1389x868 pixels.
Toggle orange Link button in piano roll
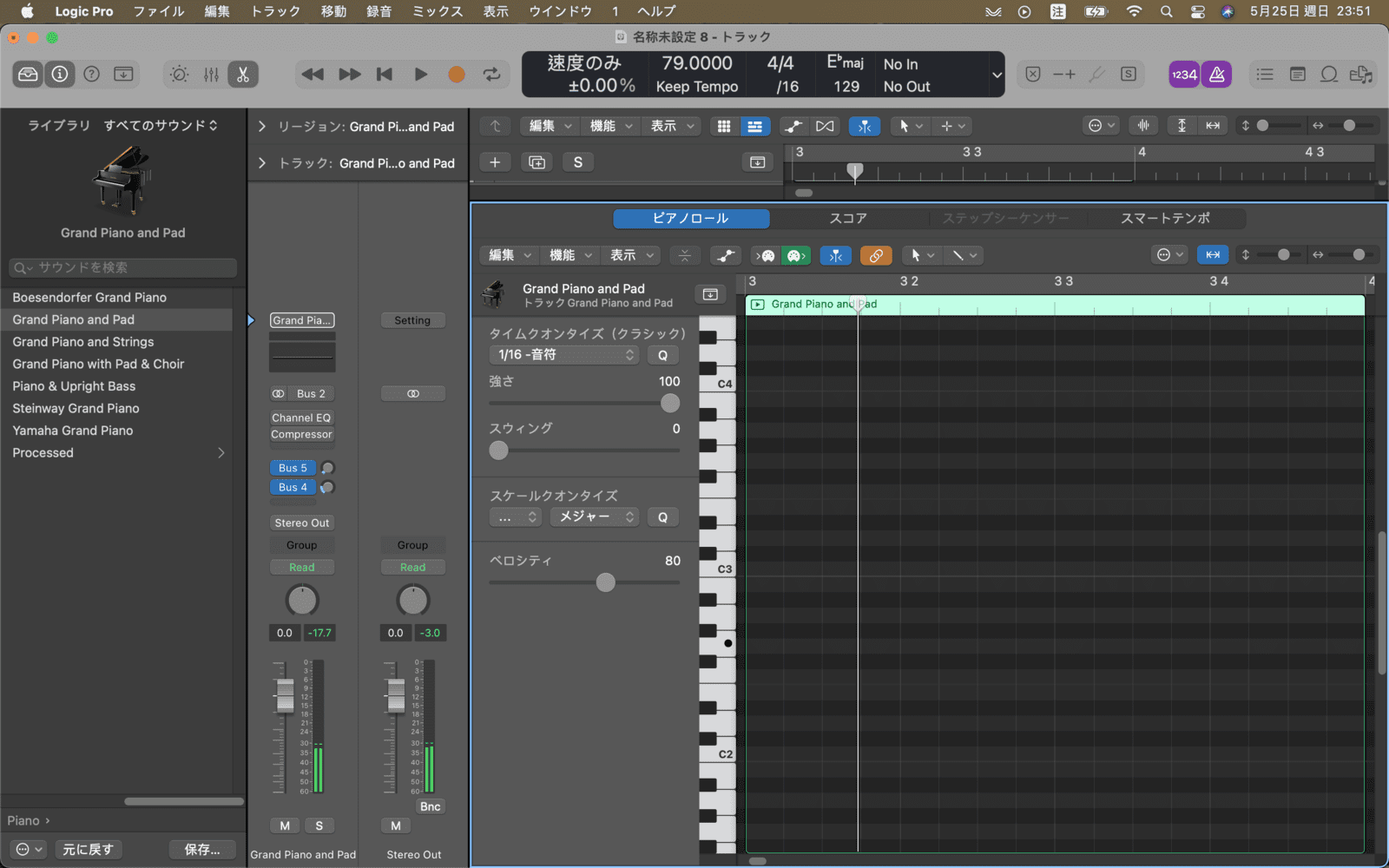pyautogui.click(x=876, y=255)
